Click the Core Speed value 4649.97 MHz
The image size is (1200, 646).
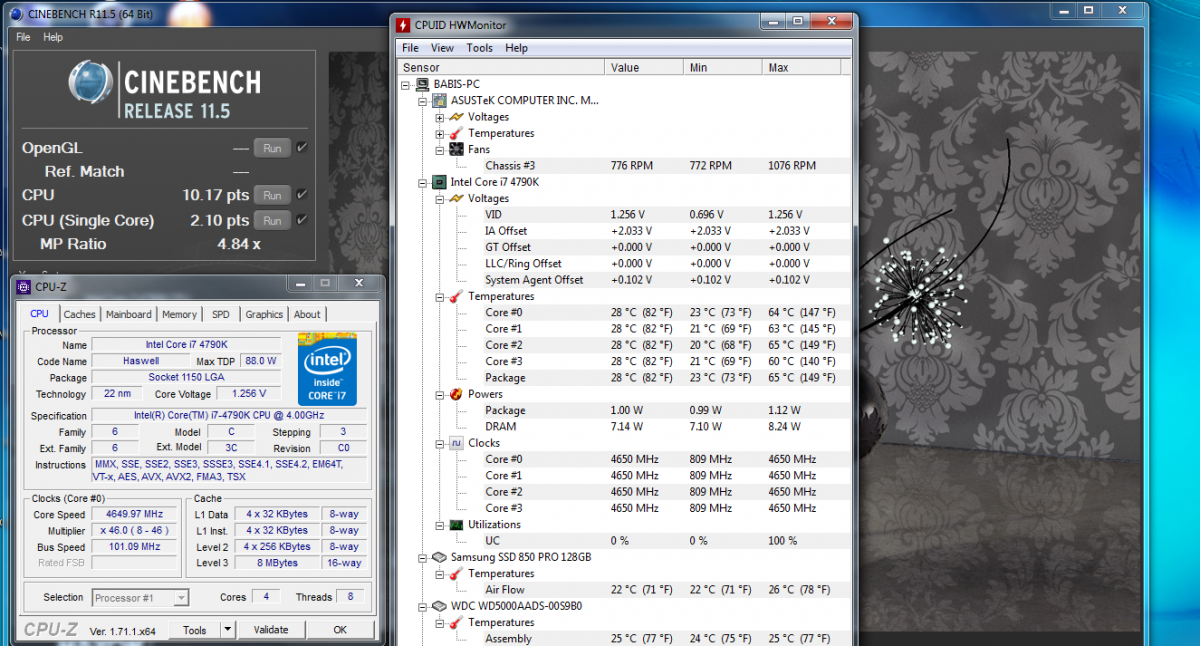click(x=134, y=515)
